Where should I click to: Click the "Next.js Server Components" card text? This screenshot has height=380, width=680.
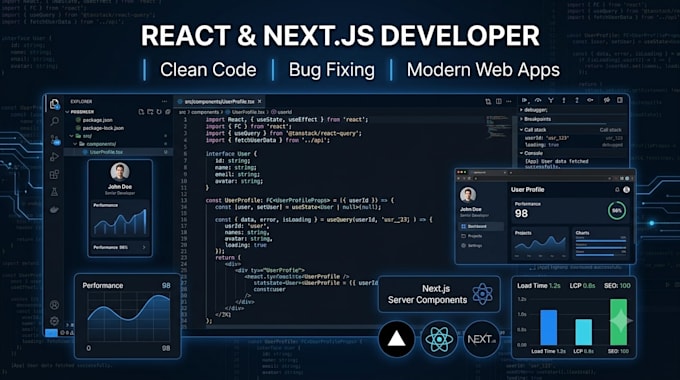tap(428, 294)
